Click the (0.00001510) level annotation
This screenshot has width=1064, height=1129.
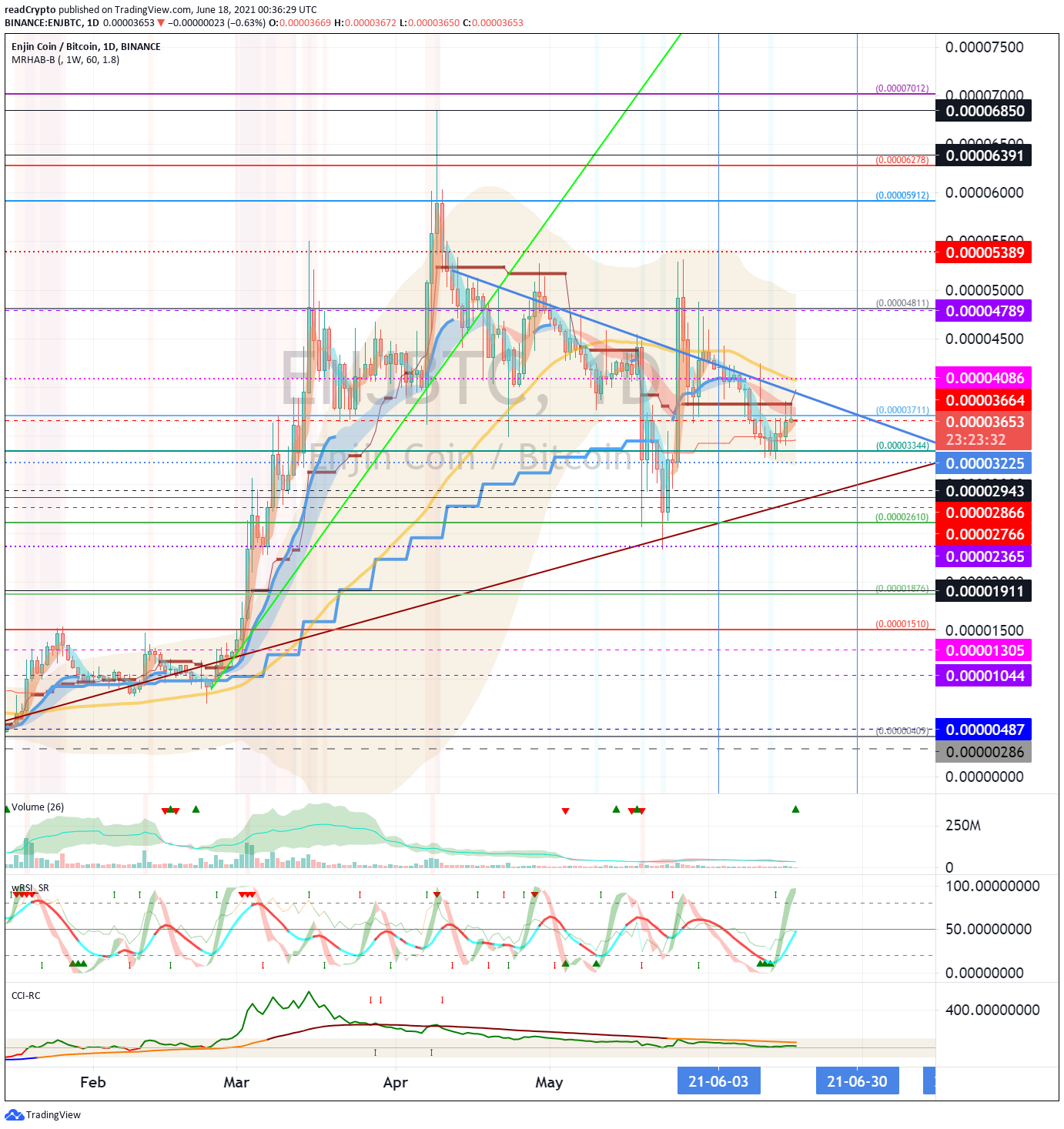[902, 624]
